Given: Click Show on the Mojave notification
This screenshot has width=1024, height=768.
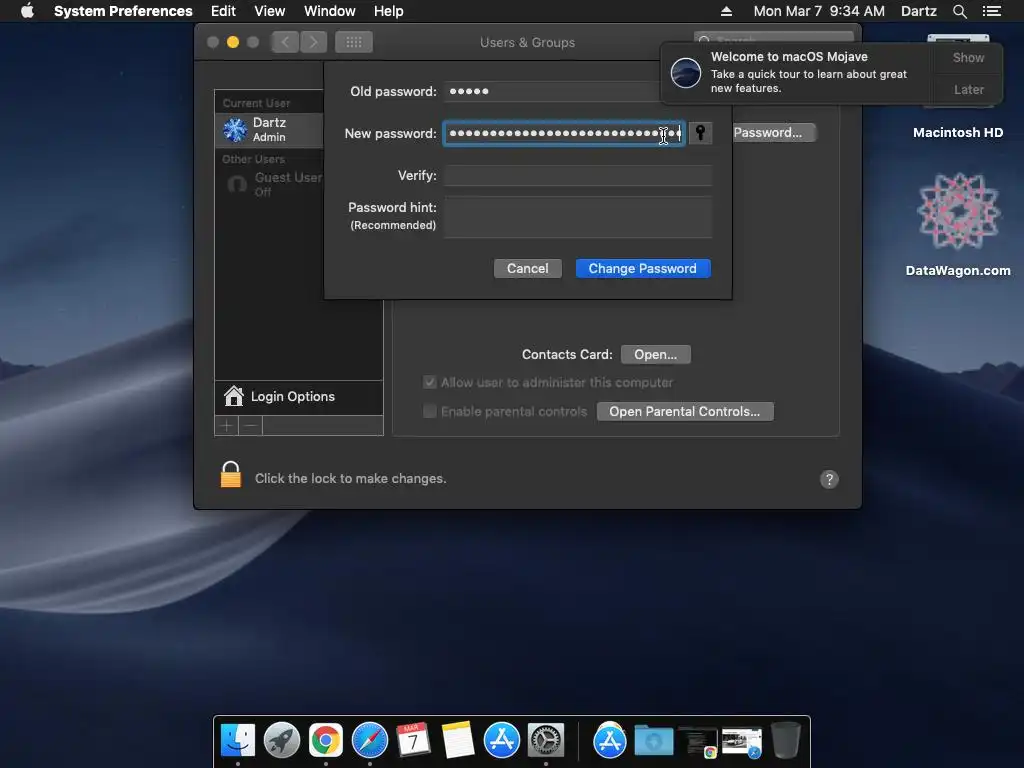Looking at the screenshot, I should 968,57.
